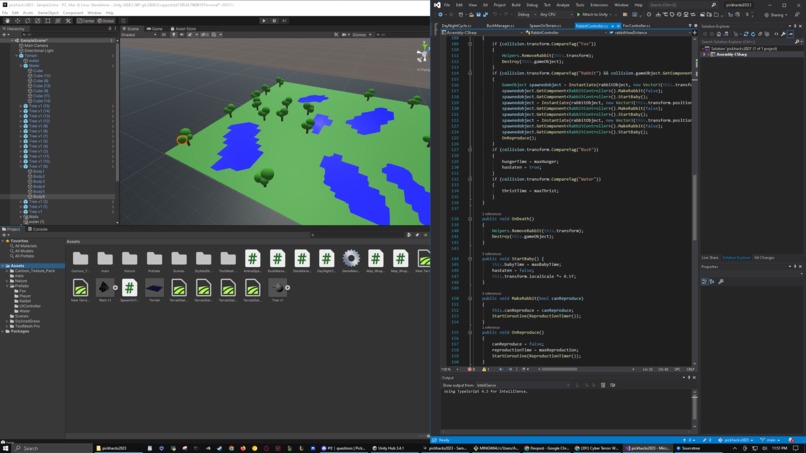Select Main Camera in the Hierarchy
This screenshot has width=806, height=453.
point(36,46)
